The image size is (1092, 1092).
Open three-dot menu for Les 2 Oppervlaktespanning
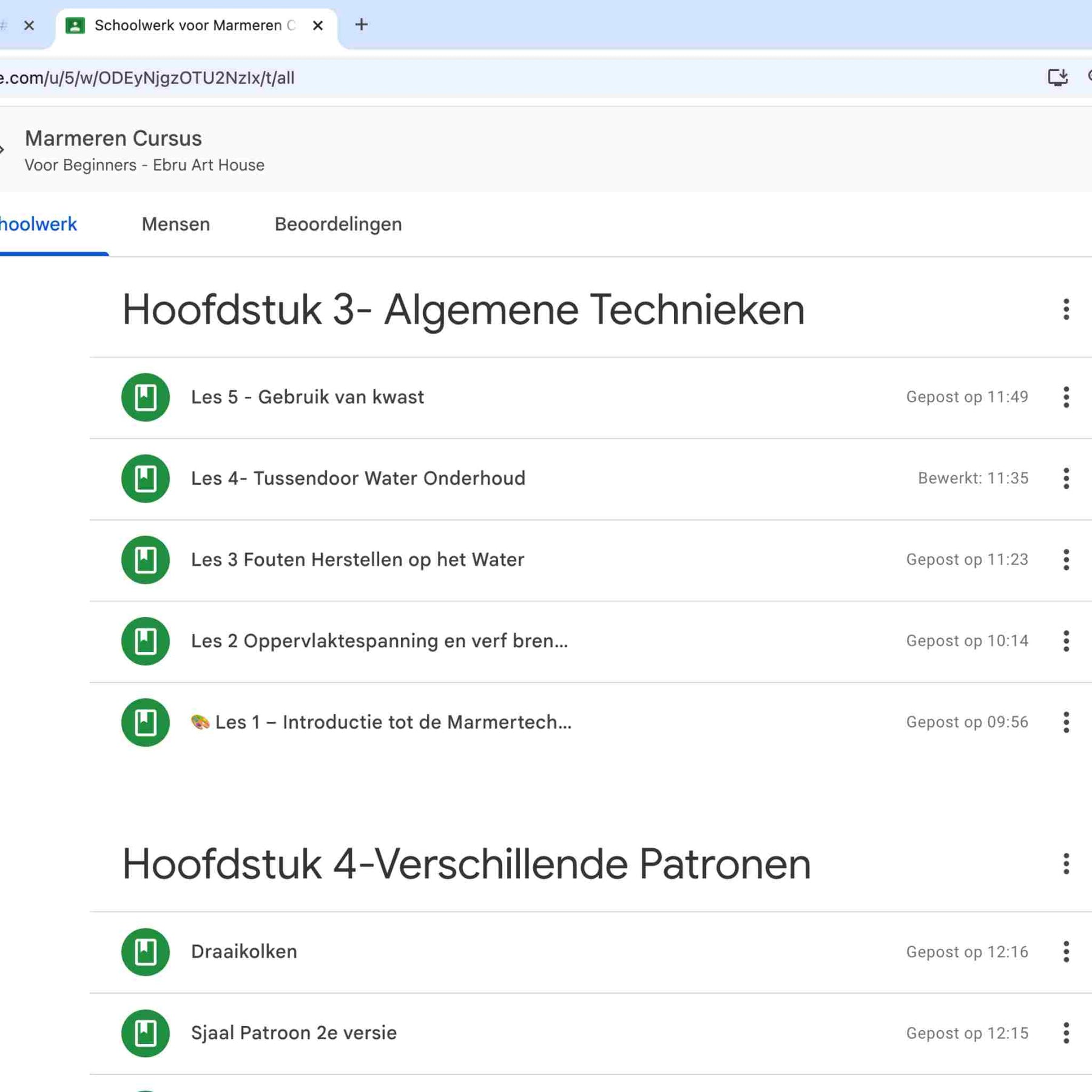(1065, 641)
